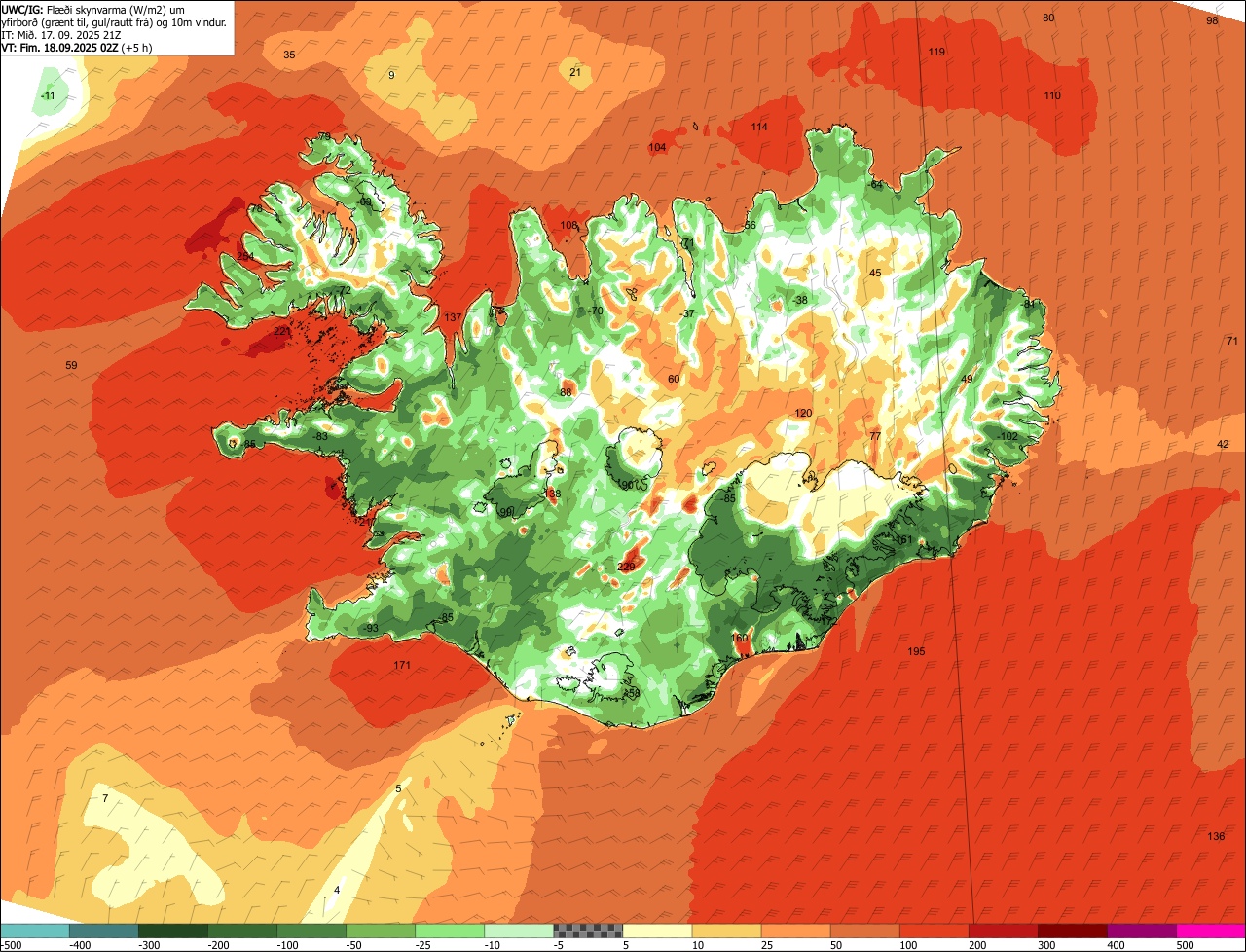Click the map value "114"
1246x952 pixels.
click(759, 128)
